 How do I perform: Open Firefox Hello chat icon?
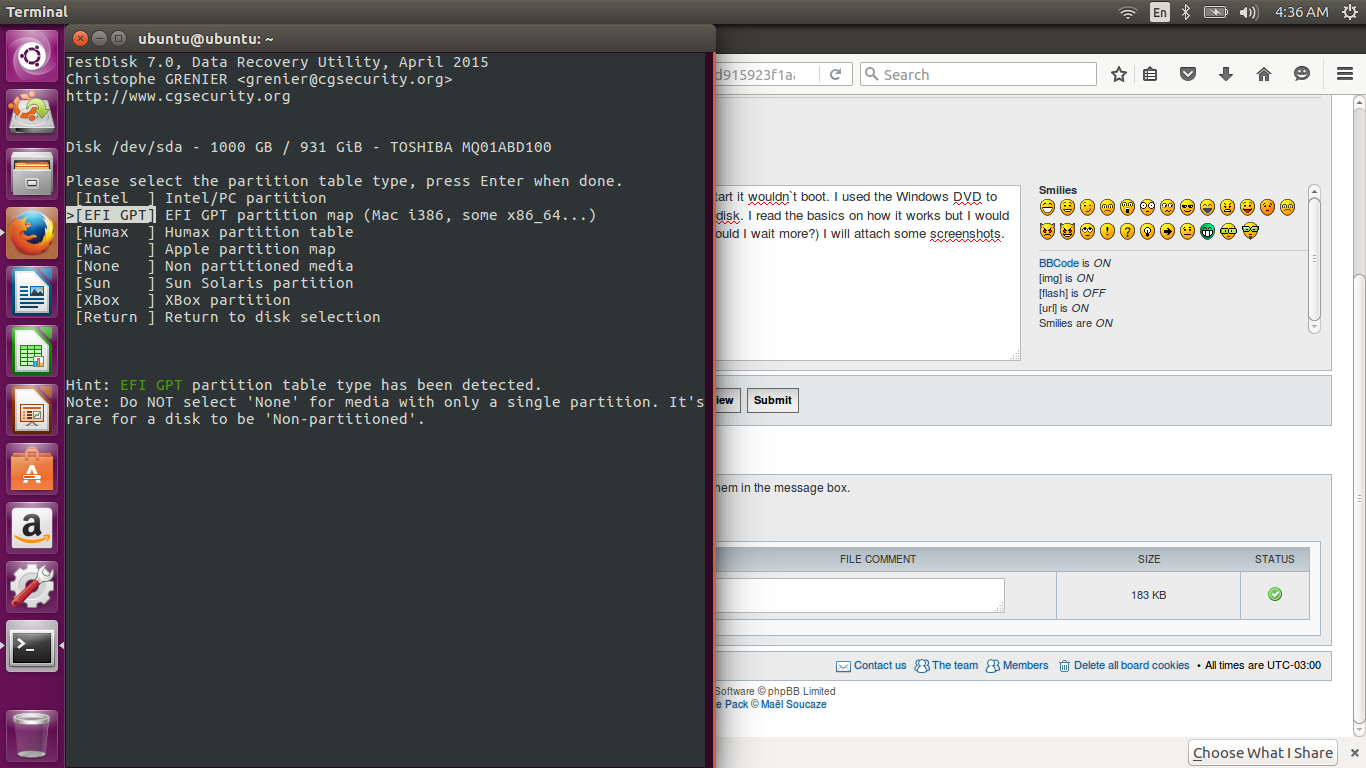coord(1302,74)
